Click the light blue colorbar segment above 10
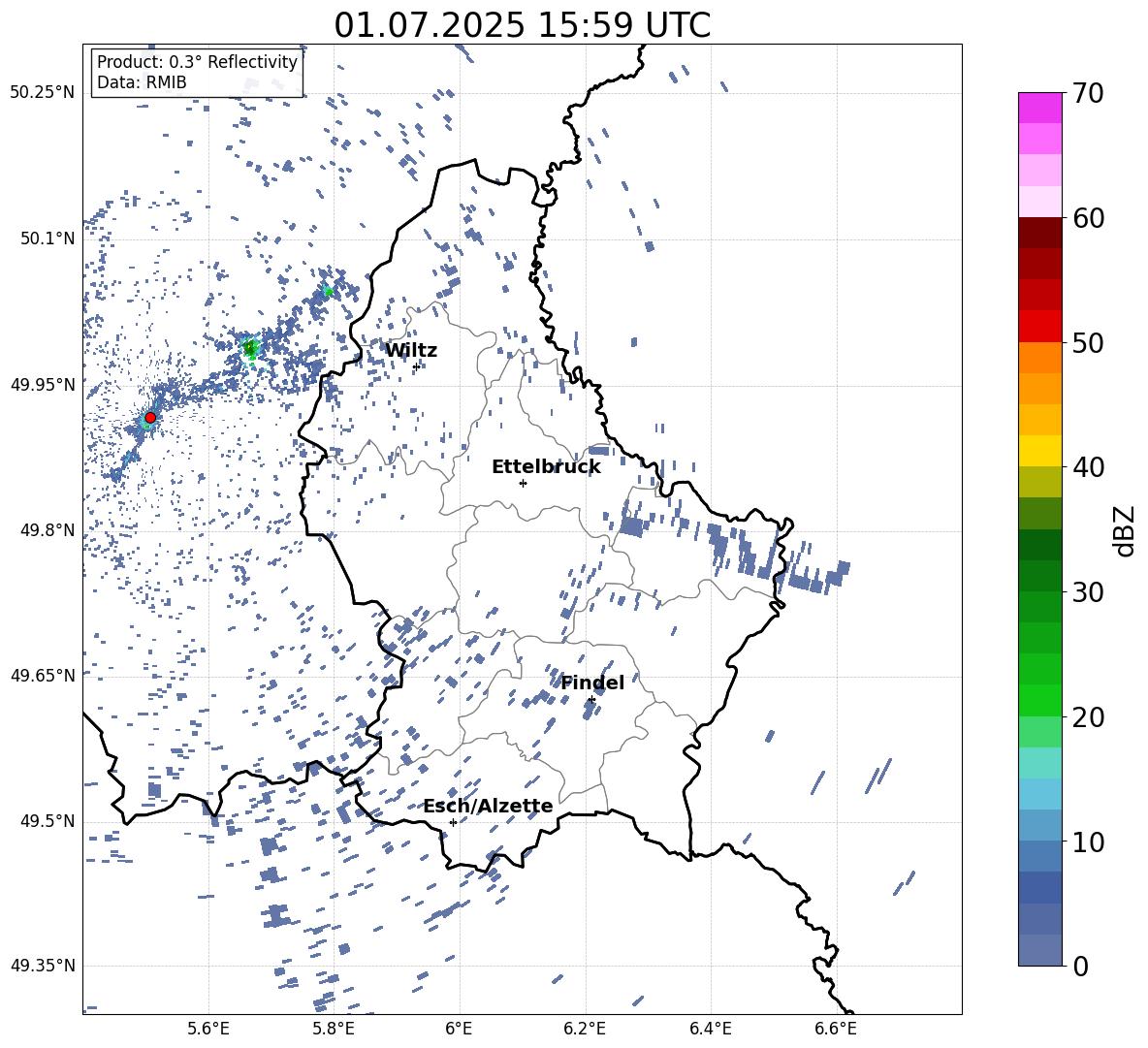Image resolution: width=1148 pixels, height=1048 pixels. [x=1039, y=825]
